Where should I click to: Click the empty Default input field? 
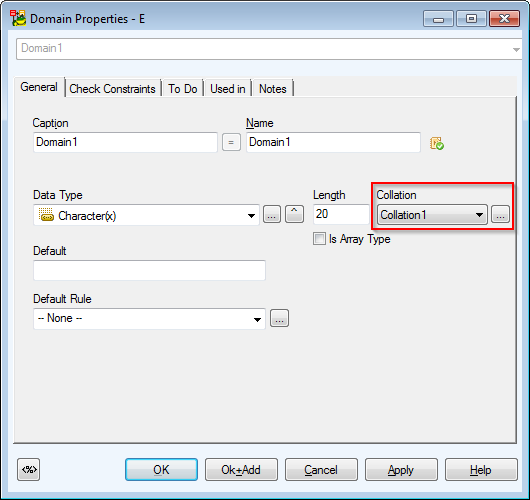149,270
